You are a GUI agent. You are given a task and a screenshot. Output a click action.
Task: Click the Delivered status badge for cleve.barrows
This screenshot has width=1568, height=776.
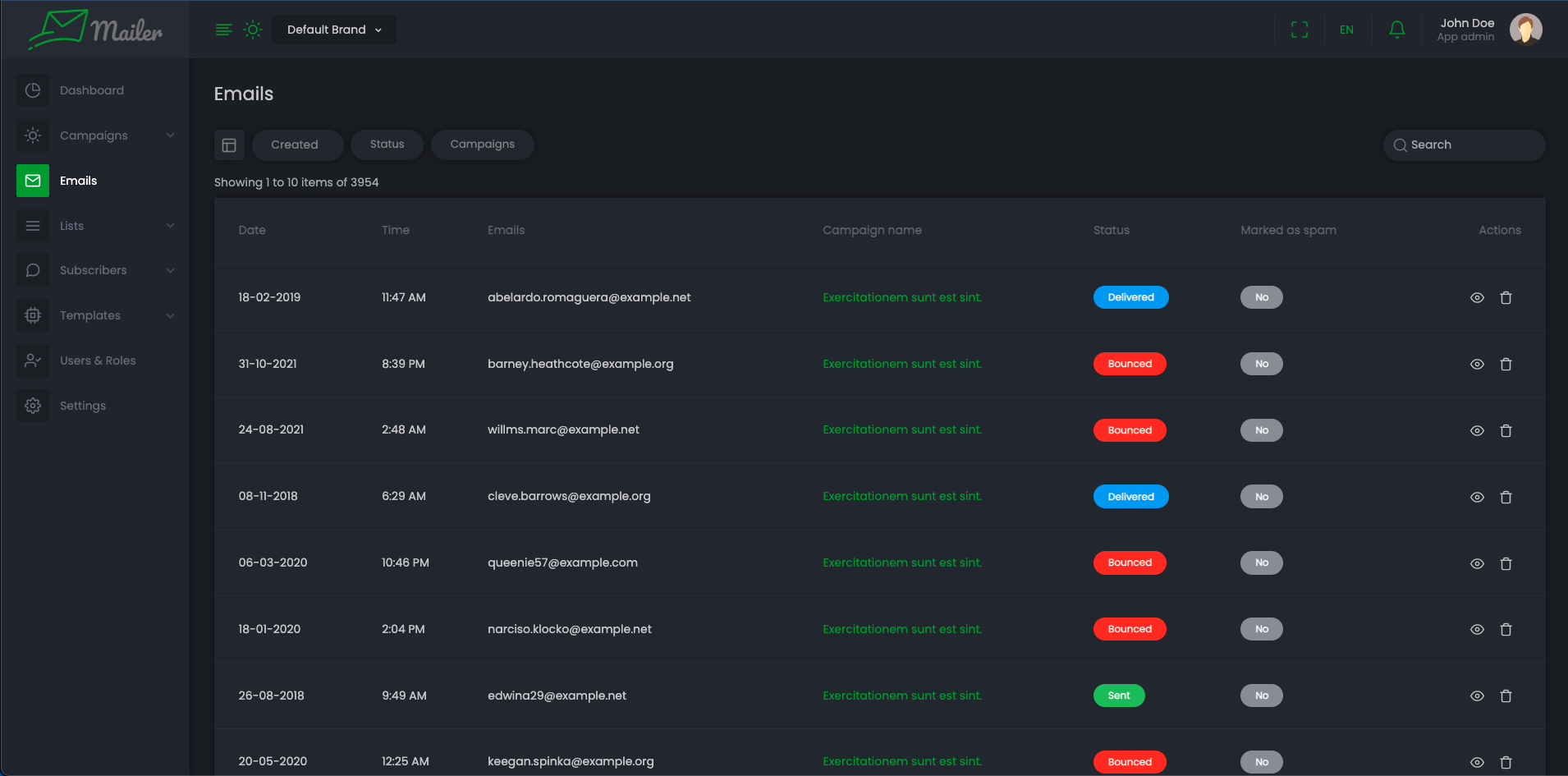(1130, 497)
